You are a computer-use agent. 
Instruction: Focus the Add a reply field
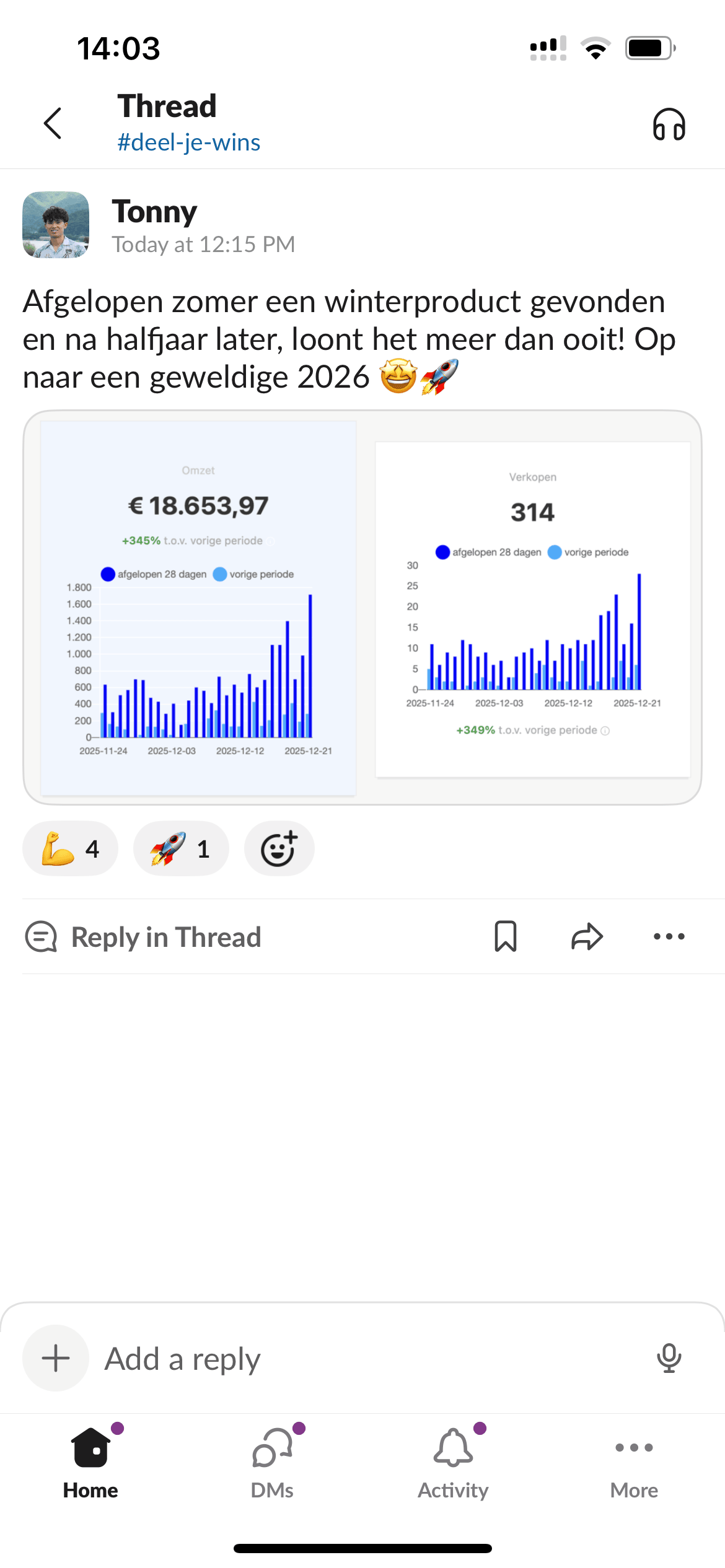pyautogui.click(x=372, y=1359)
